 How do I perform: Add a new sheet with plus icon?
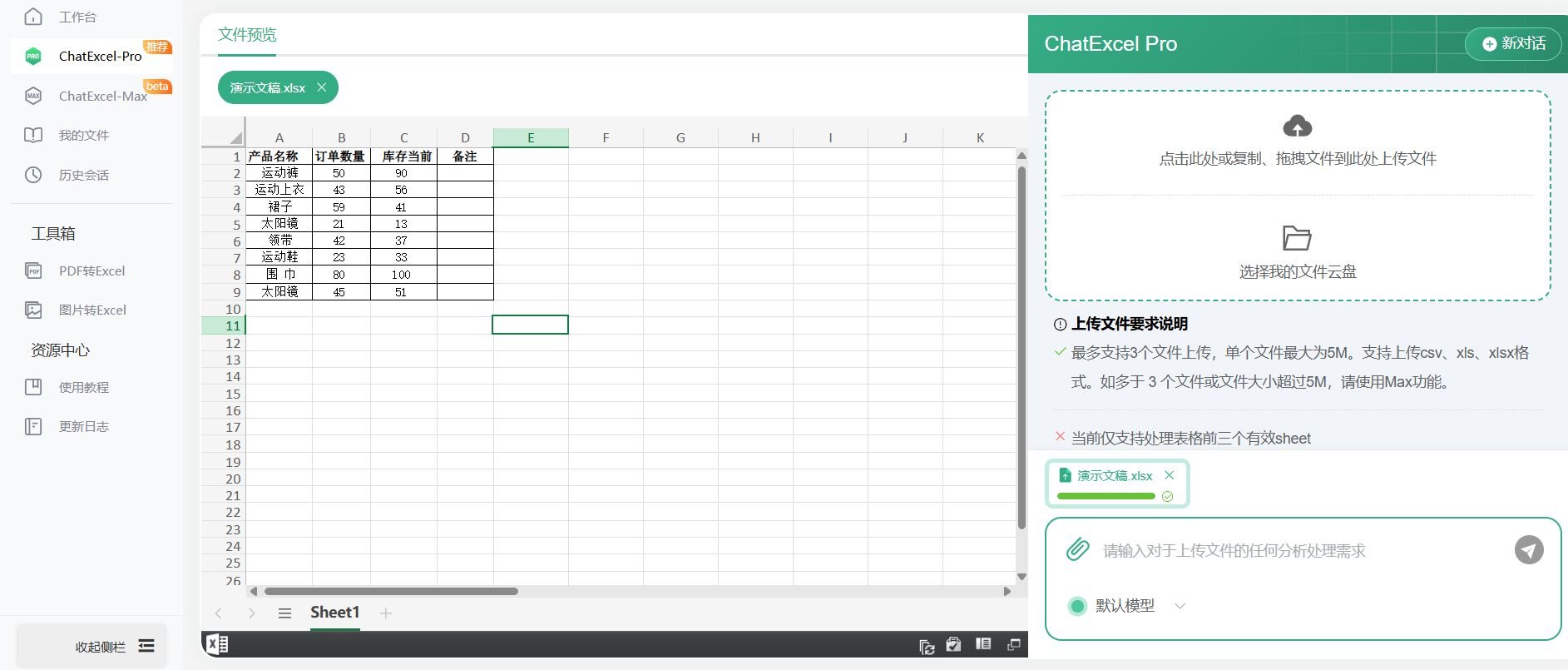385,613
